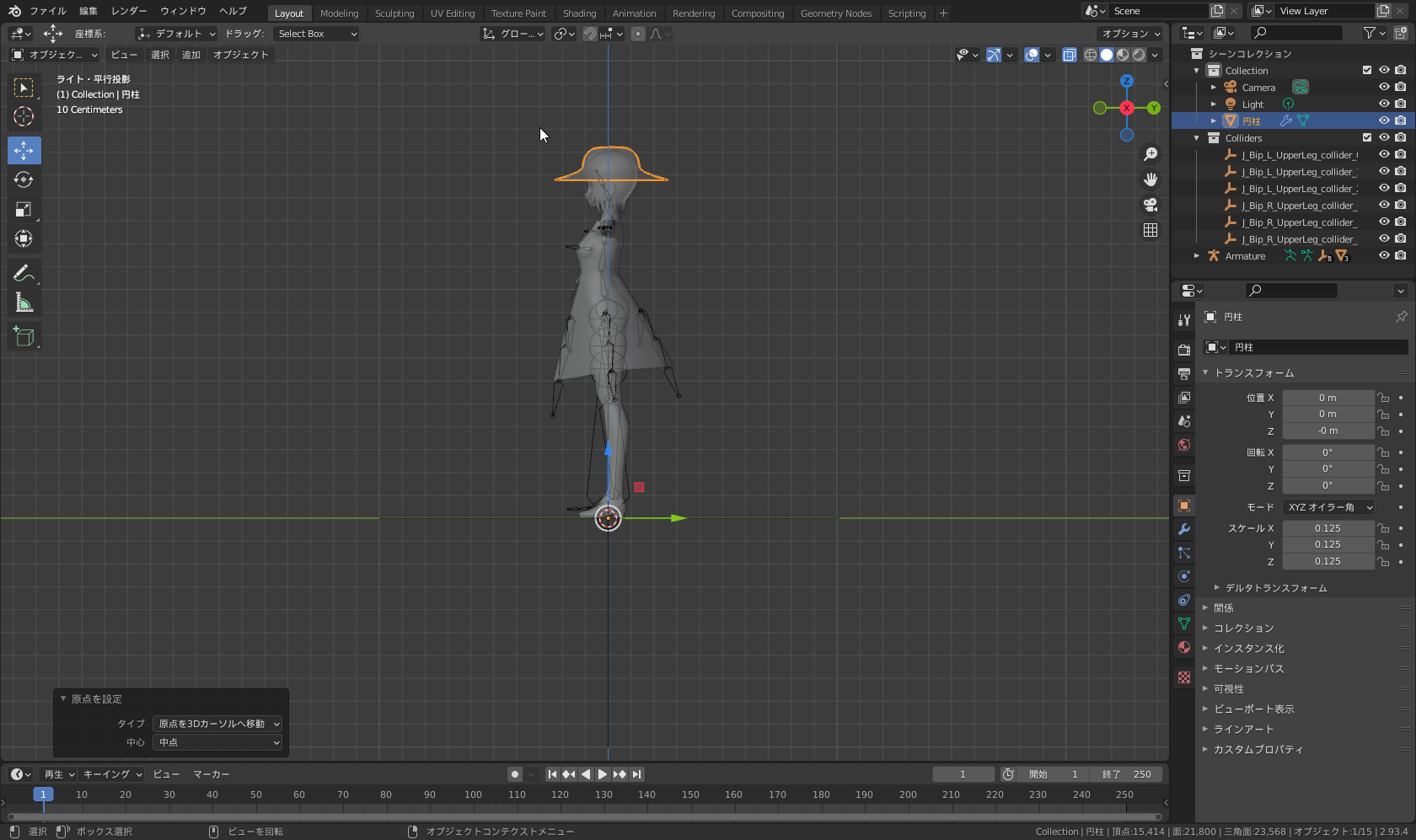Expand the Armature tree item

(1197, 256)
